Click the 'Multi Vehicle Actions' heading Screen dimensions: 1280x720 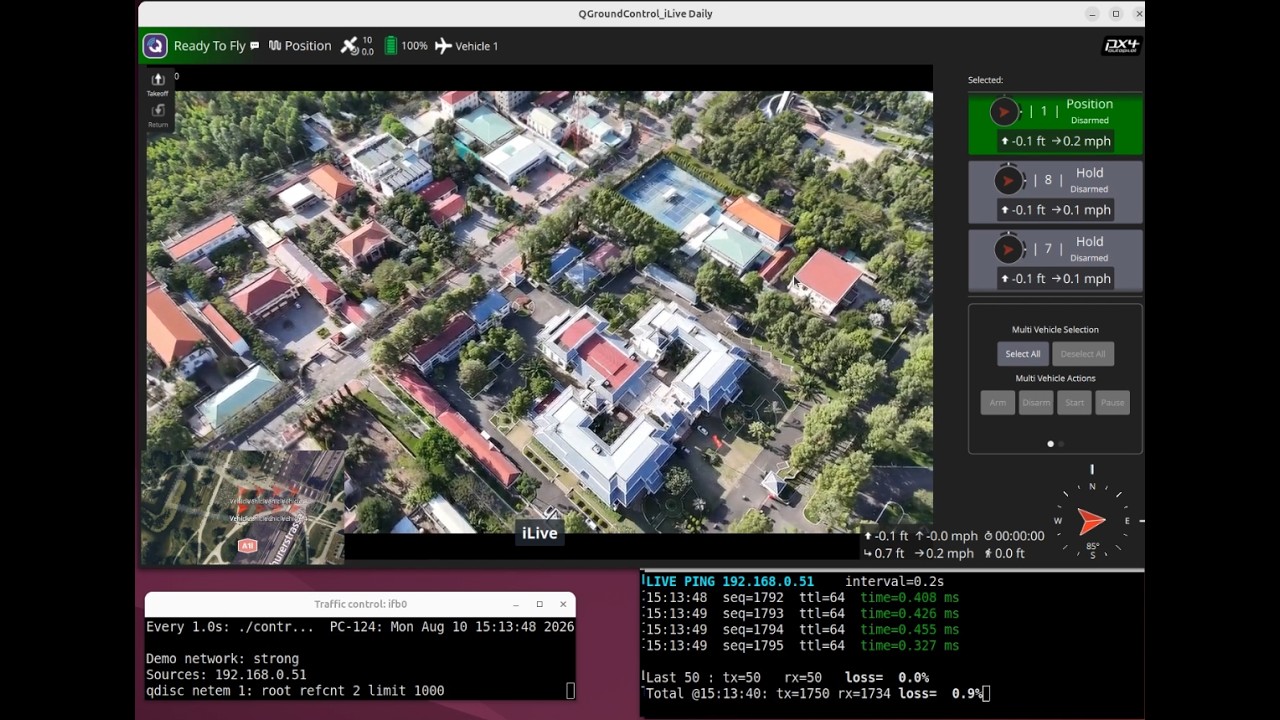[x=1055, y=378]
